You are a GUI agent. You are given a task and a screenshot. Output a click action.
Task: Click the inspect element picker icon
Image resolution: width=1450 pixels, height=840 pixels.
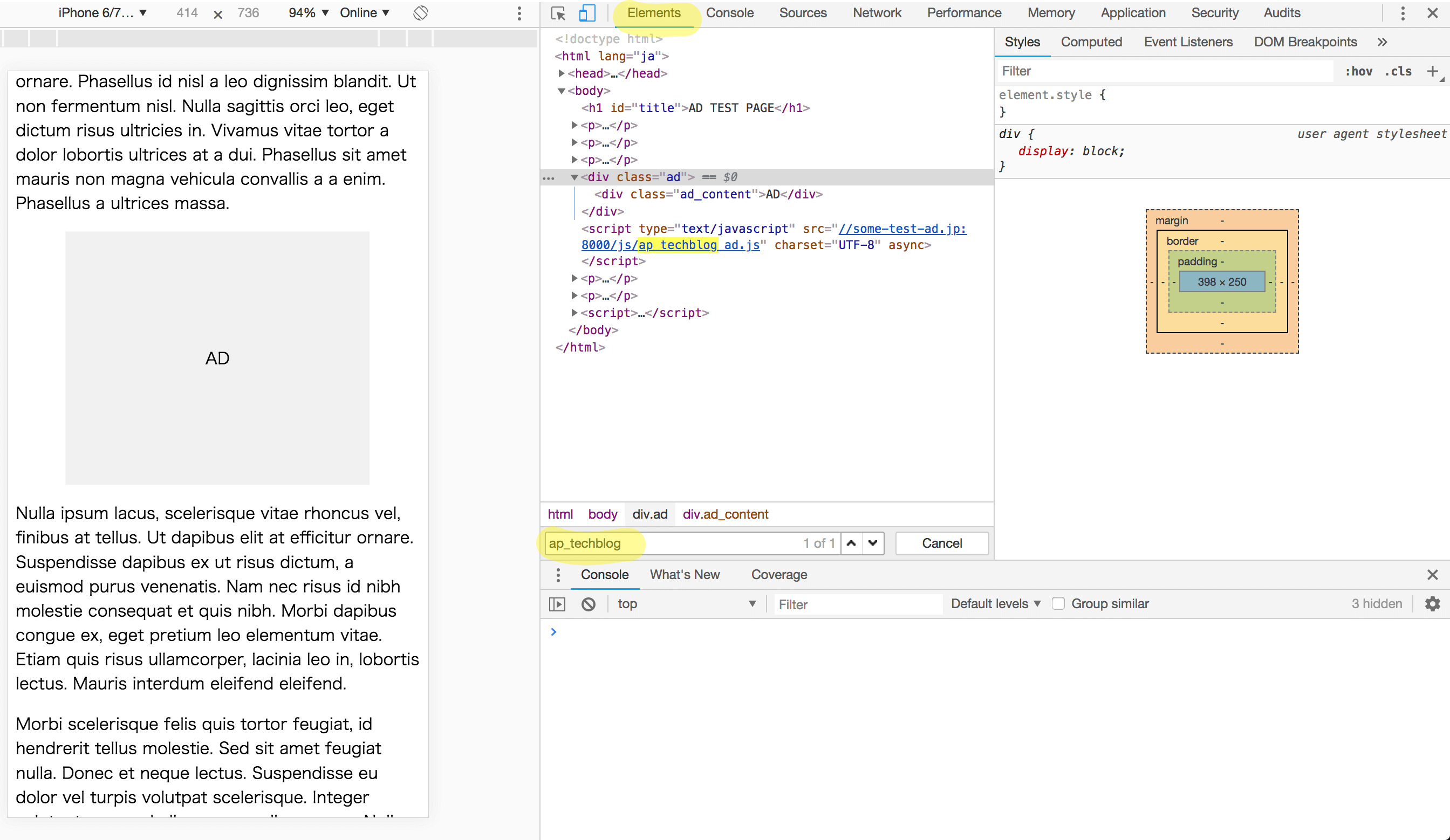558,13
